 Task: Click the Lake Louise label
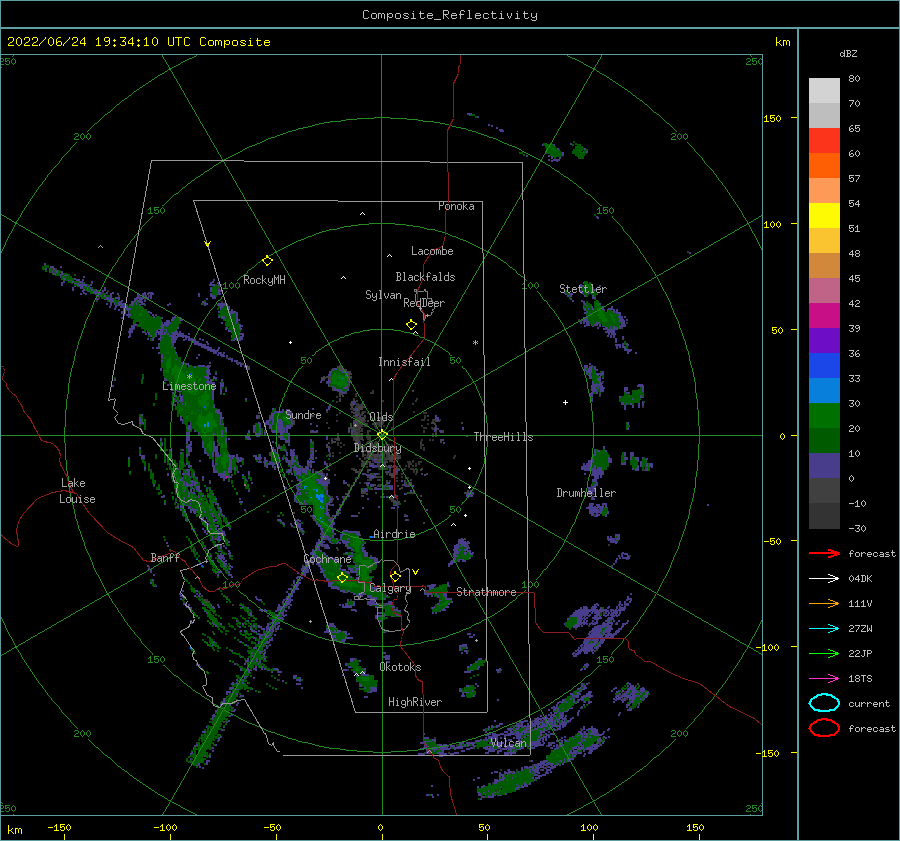coord(77,491)
